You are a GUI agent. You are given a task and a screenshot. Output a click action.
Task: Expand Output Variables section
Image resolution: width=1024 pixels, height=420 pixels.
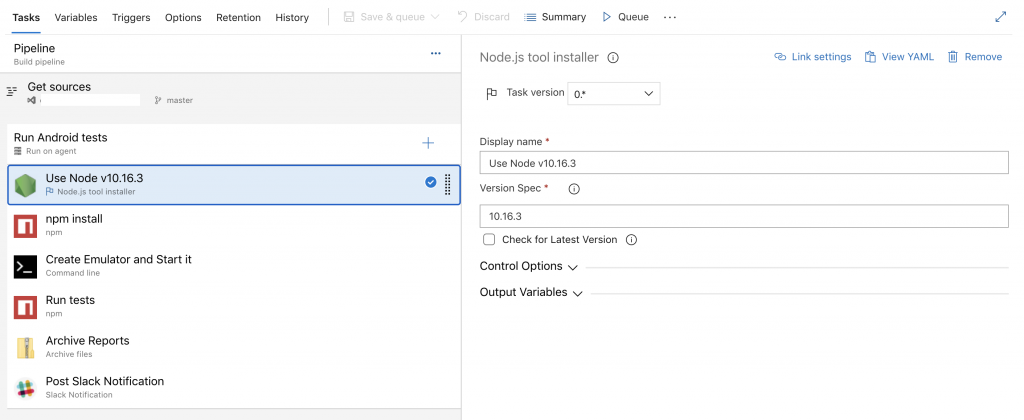(x=531, y=293)
